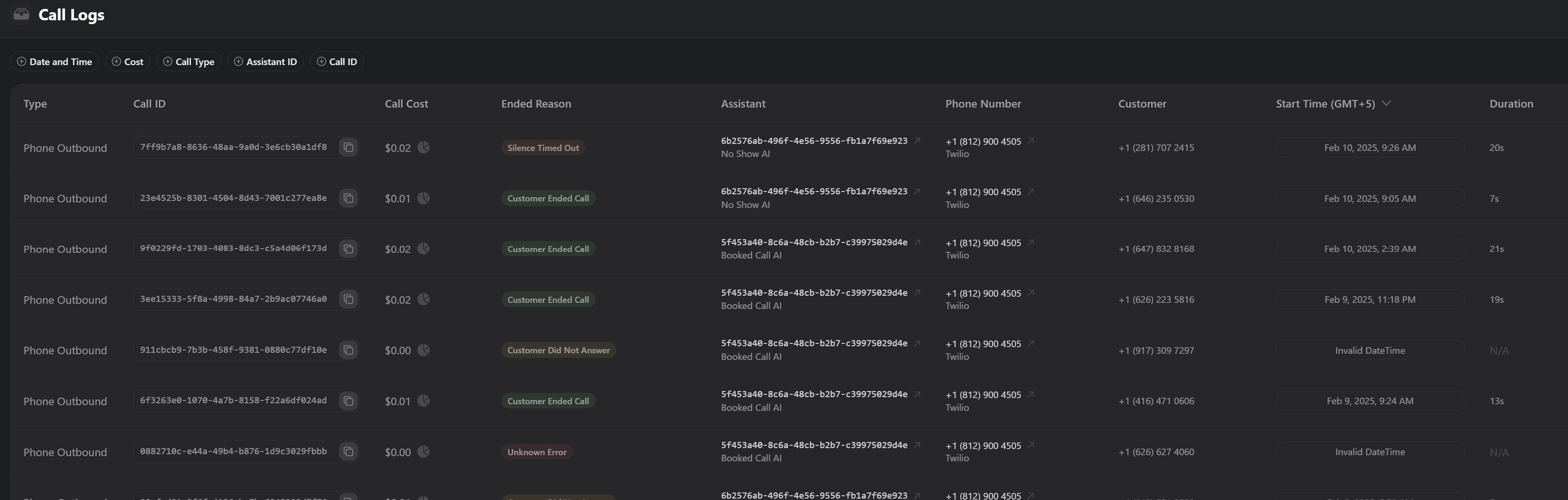Click customer +1 (647) 832 8168

[1156, 249]
